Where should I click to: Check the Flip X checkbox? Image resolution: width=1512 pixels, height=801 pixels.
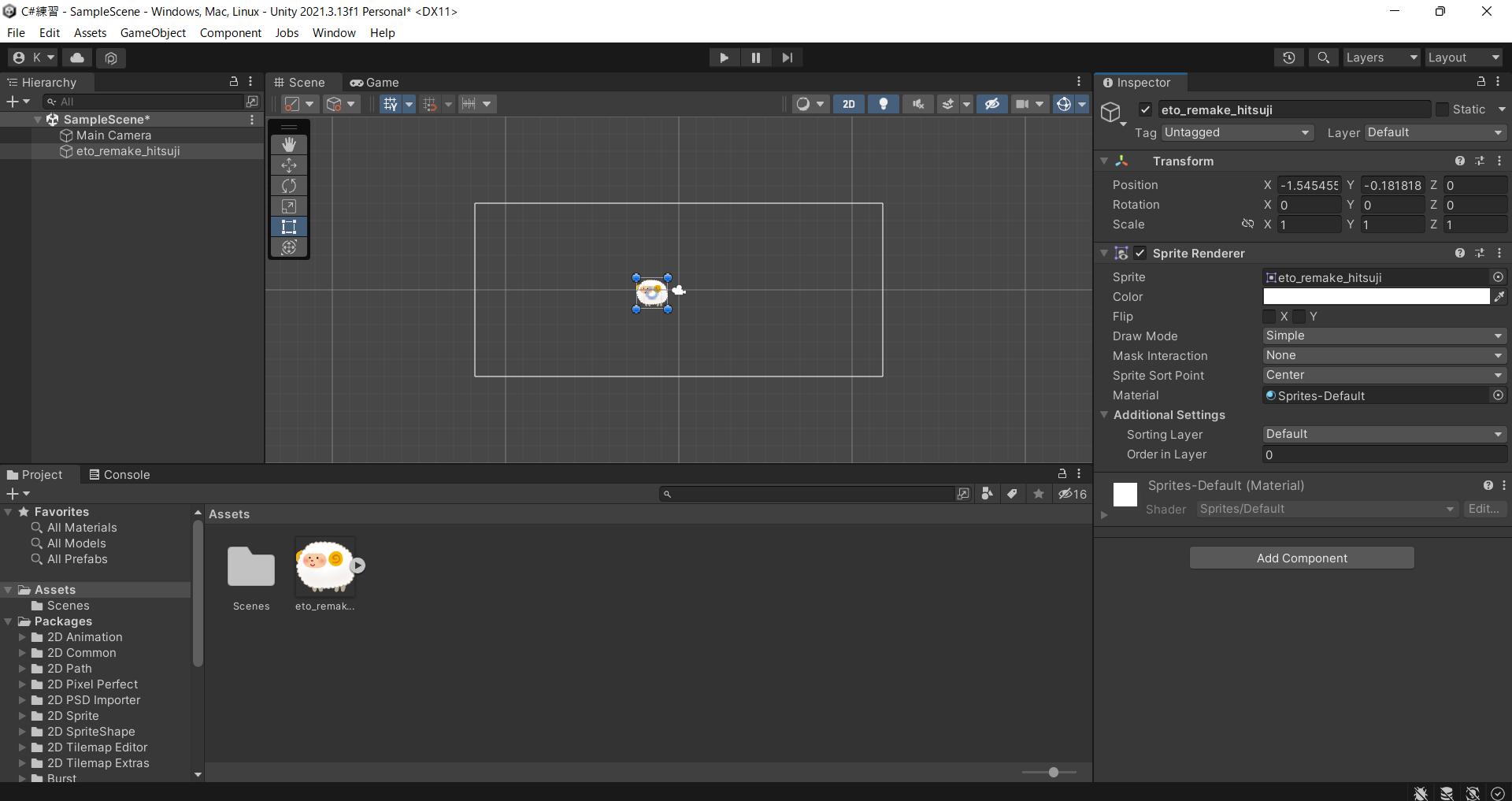pyautogui.click(x=1269, y=317)
